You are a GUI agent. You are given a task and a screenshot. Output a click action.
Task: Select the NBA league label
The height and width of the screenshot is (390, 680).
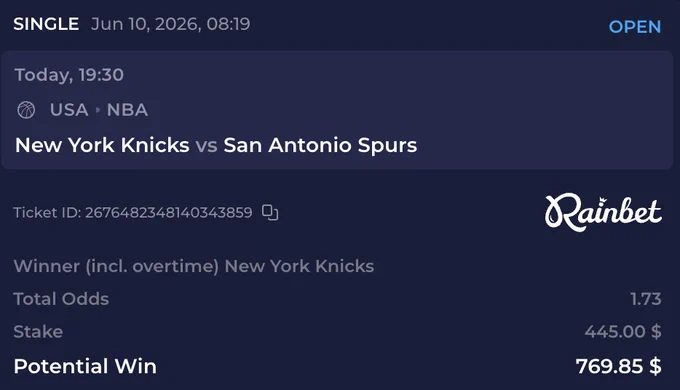click(128, 110)
